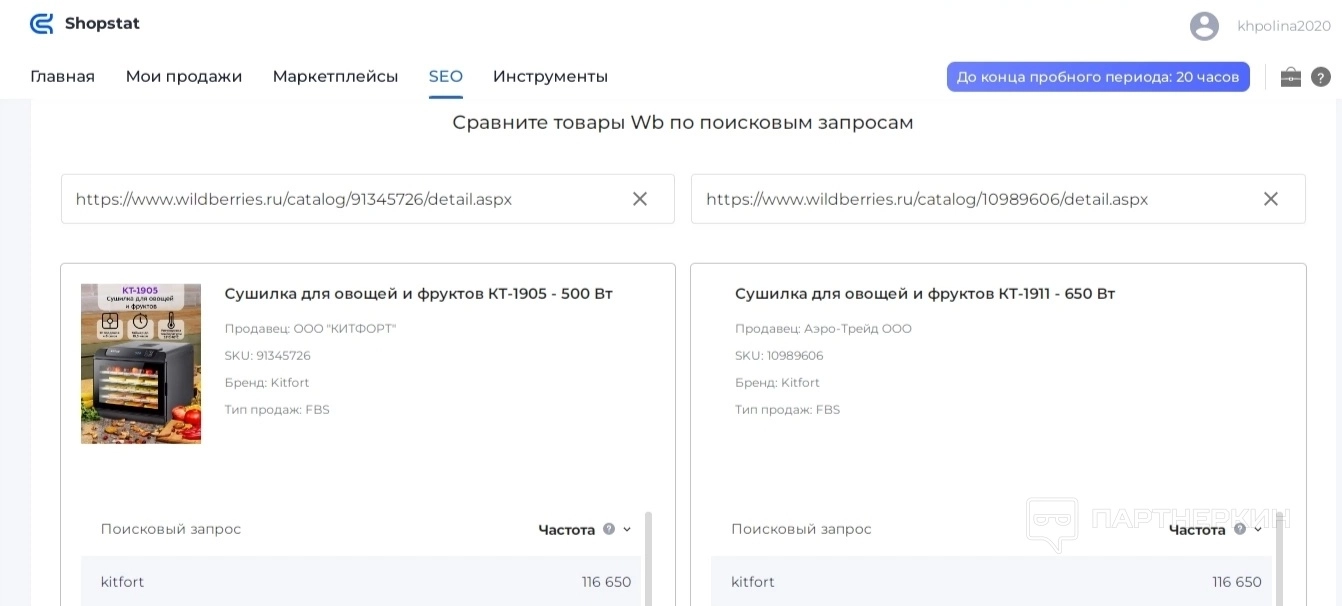Viewport: 1342px width, 606px height.
Task: Click the briefcase icon in header
Action: pyautogui.click(x=1291, y=77)
